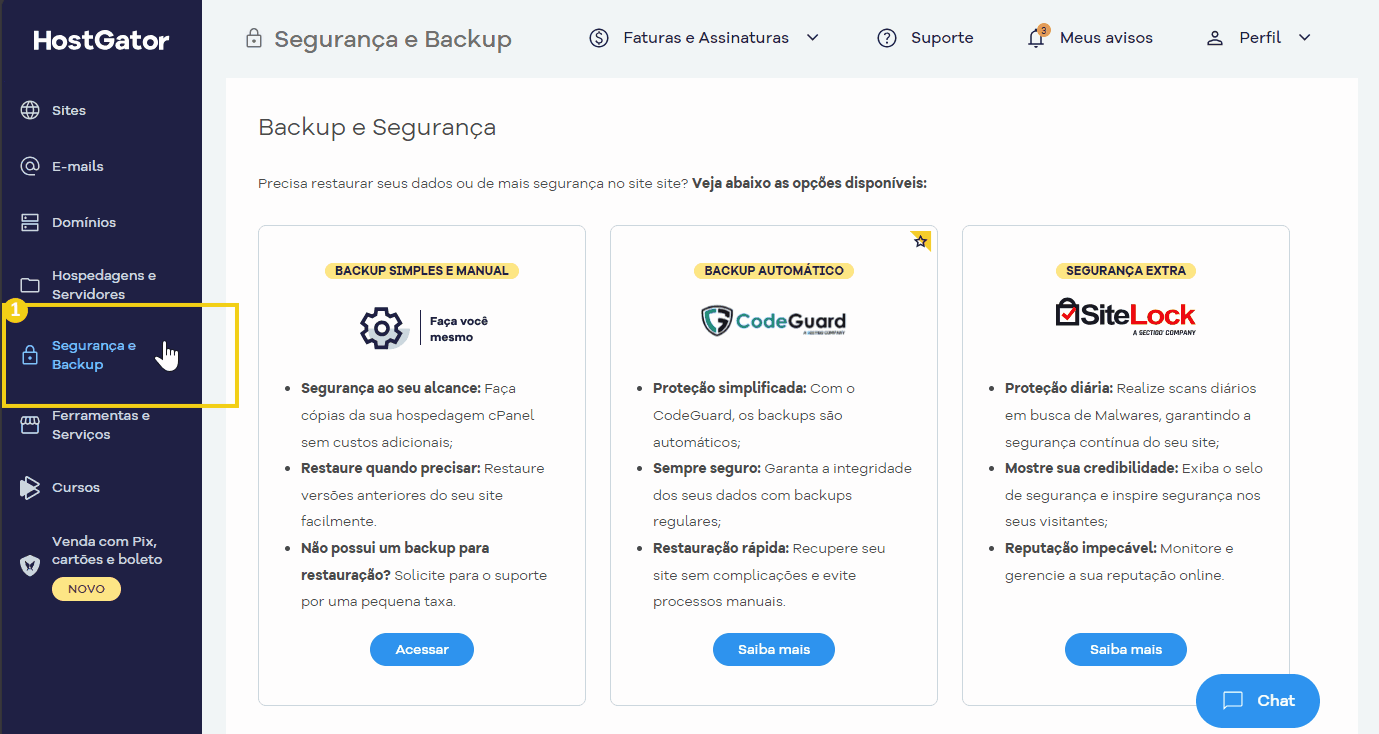This screenshot has height=734, width=1379.
Task: Click the CodeGuard logo
Action: pos(773,322)
